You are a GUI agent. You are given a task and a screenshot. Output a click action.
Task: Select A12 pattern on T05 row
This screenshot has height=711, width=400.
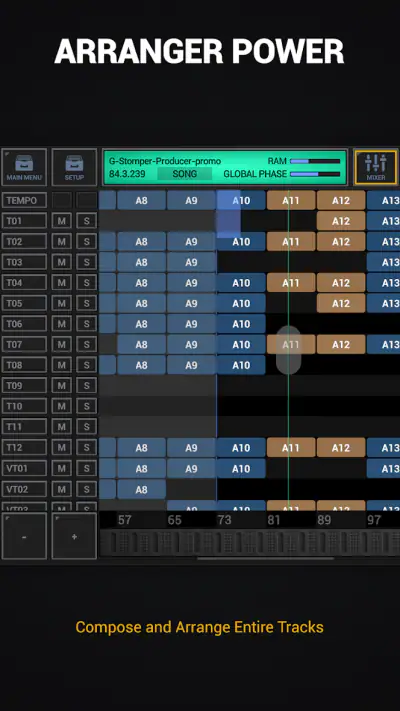tap(341, 303)
